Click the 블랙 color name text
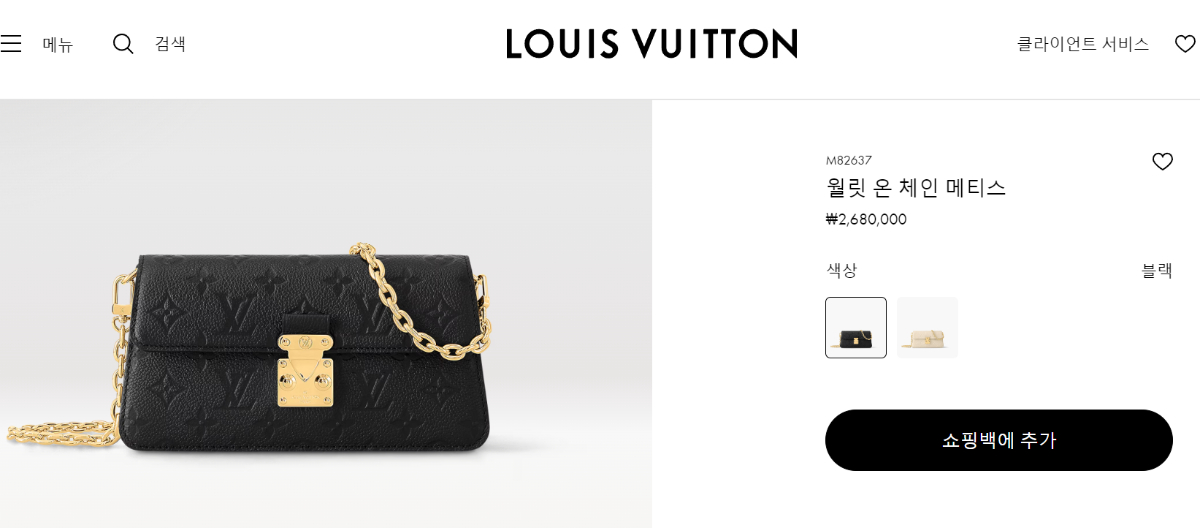 tap(1157, 270)
